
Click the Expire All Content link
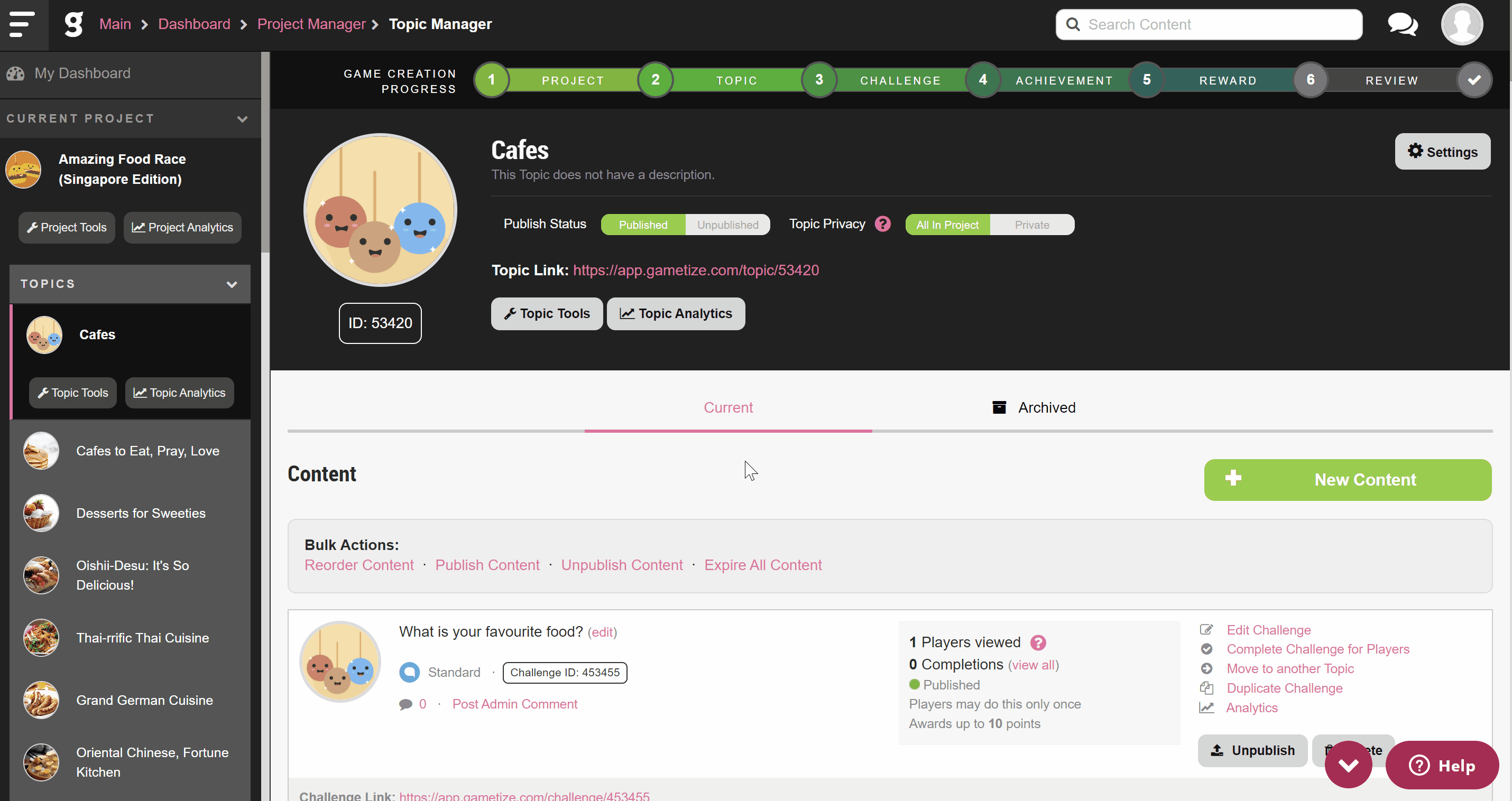tap(763, 564)
